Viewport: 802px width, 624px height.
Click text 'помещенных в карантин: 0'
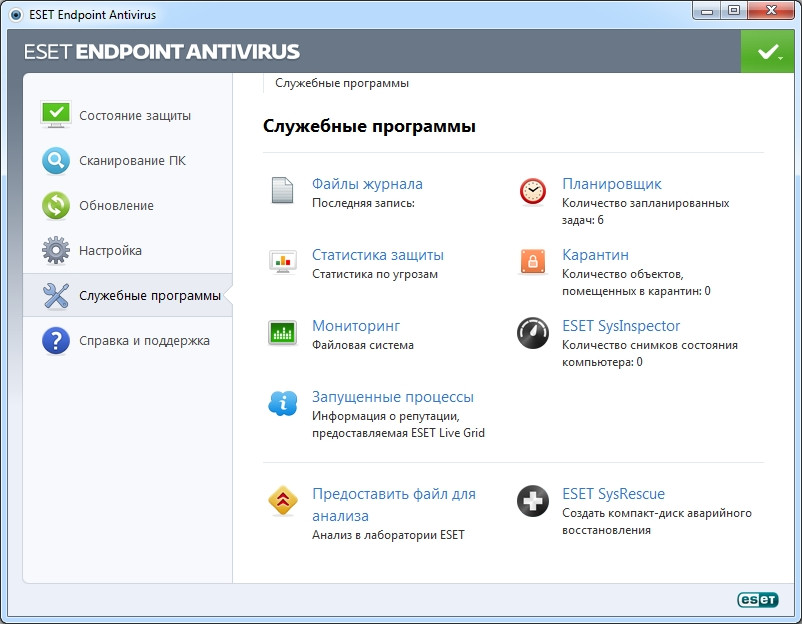(x=636, y=291)
